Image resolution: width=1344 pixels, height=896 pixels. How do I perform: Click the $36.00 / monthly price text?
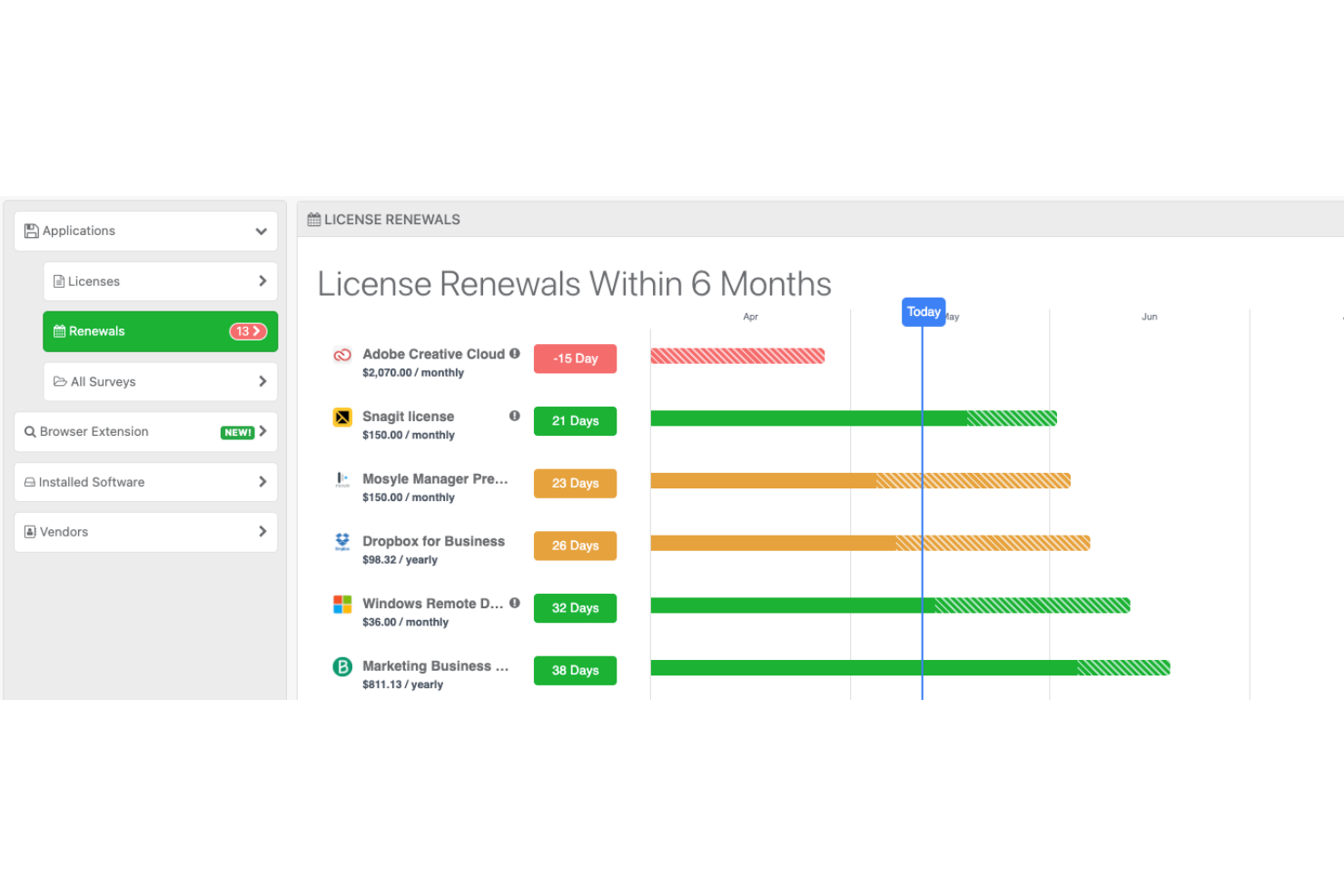tap(405, 623)
